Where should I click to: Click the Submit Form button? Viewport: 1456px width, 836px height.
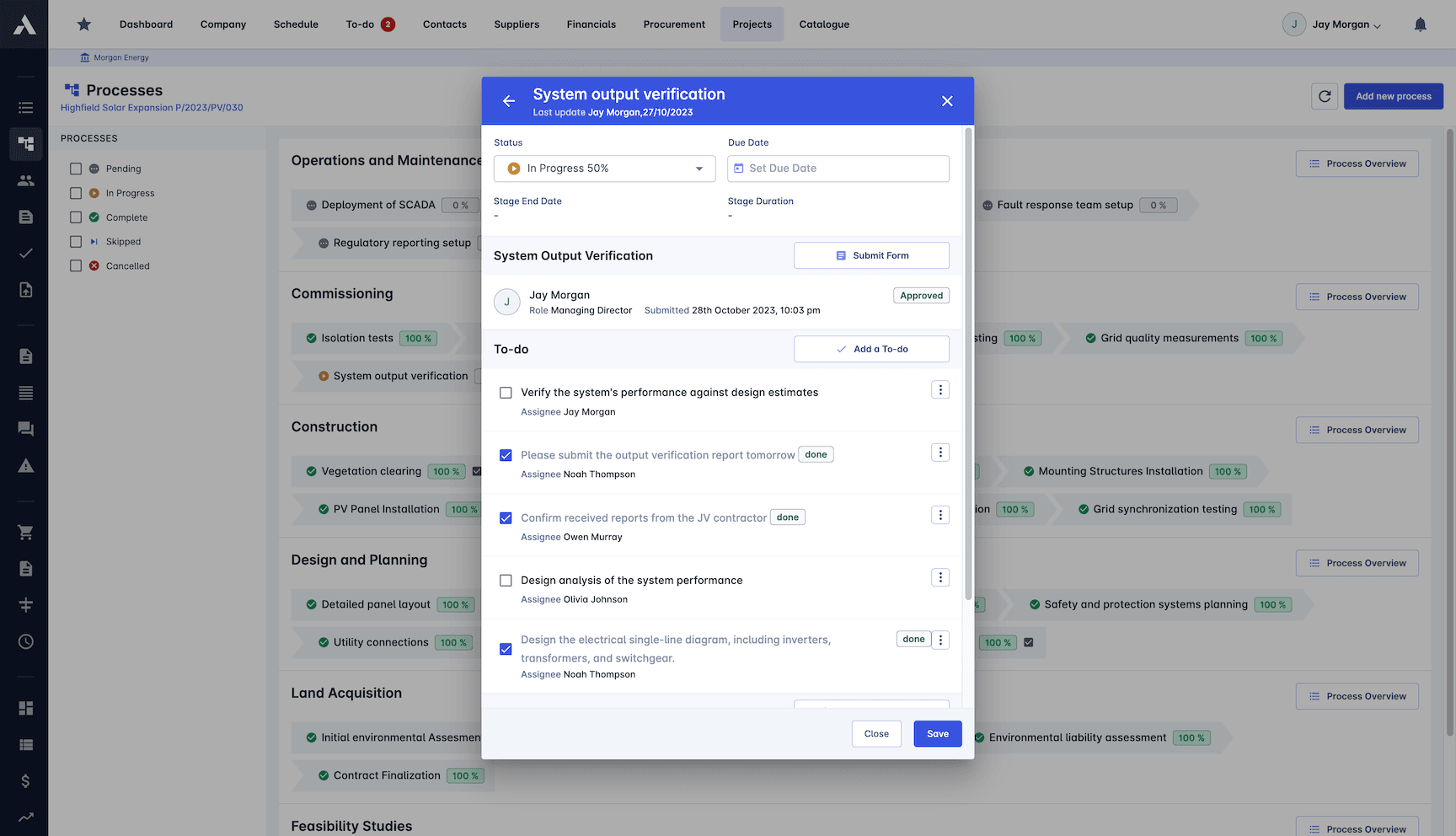click(871, 255)
